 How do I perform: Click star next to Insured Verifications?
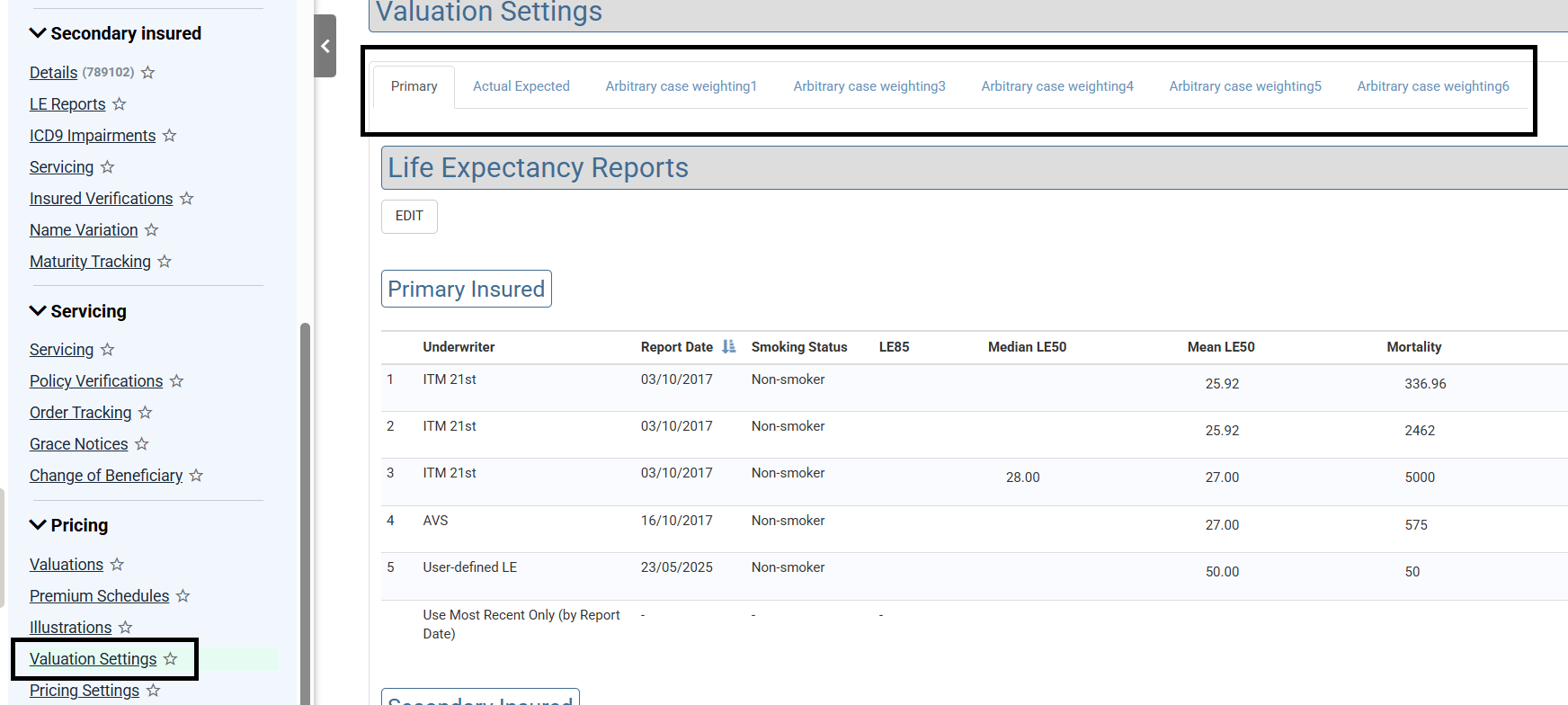tap(187, 199)
